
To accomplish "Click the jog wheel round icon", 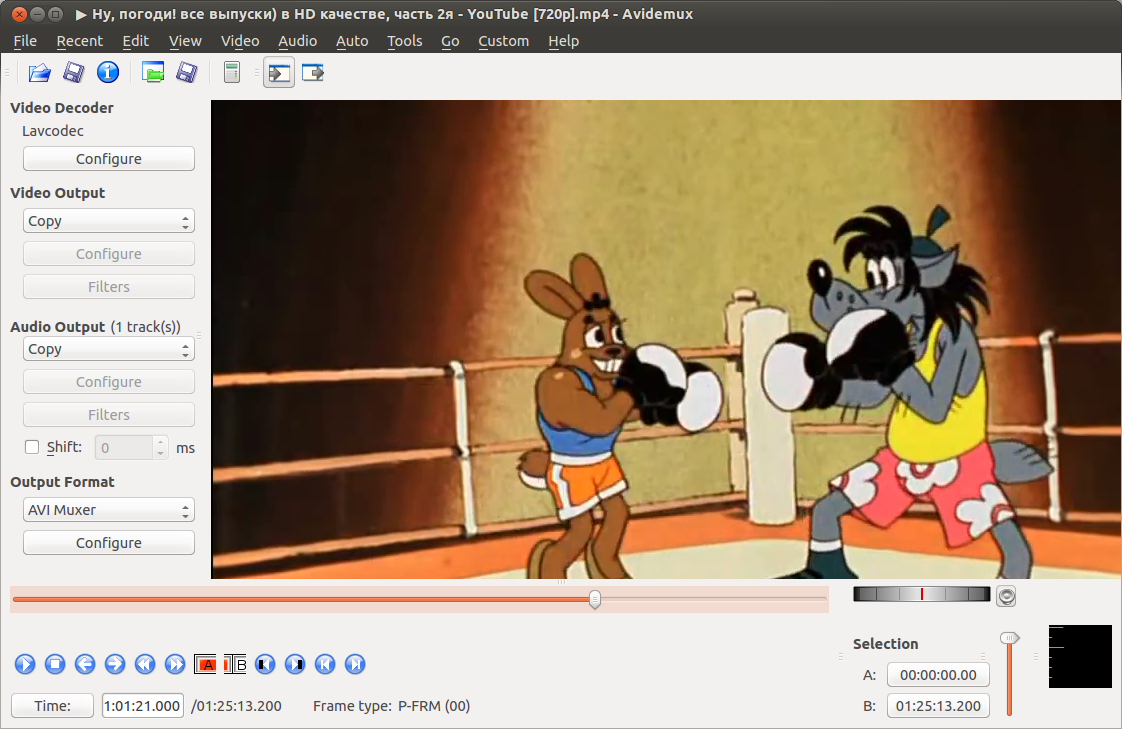I will [1007, 597].
